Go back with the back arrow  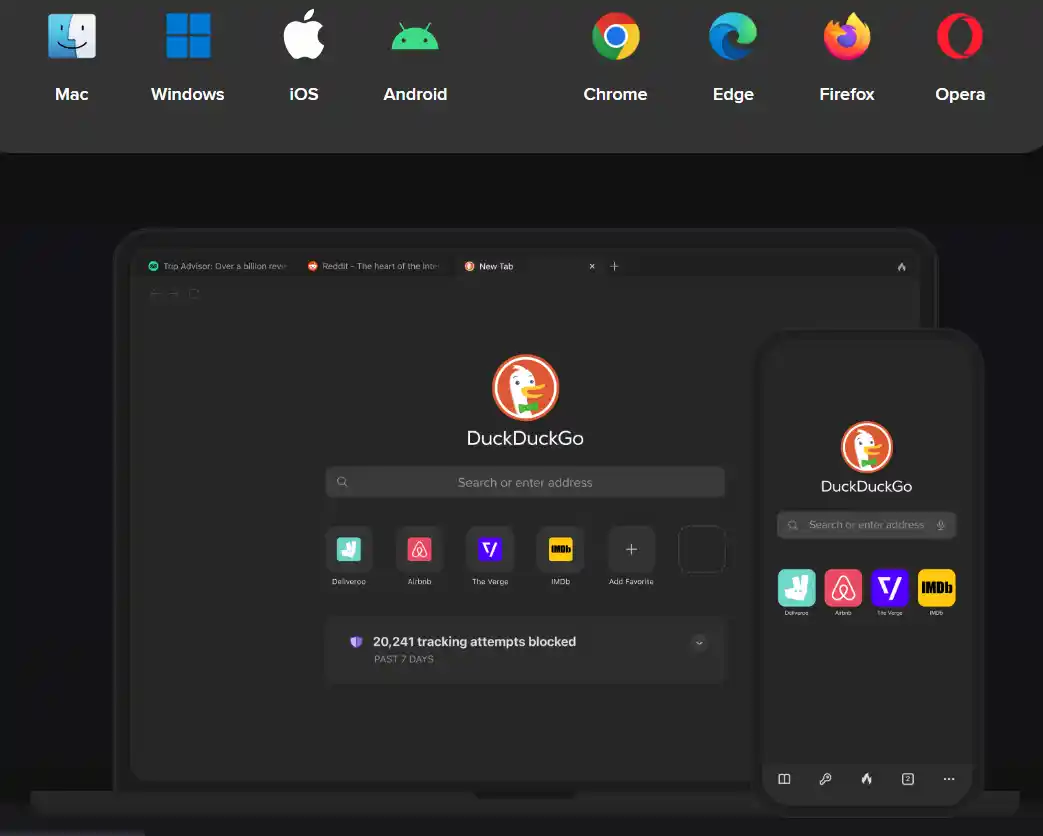click(x=154, y=293)
